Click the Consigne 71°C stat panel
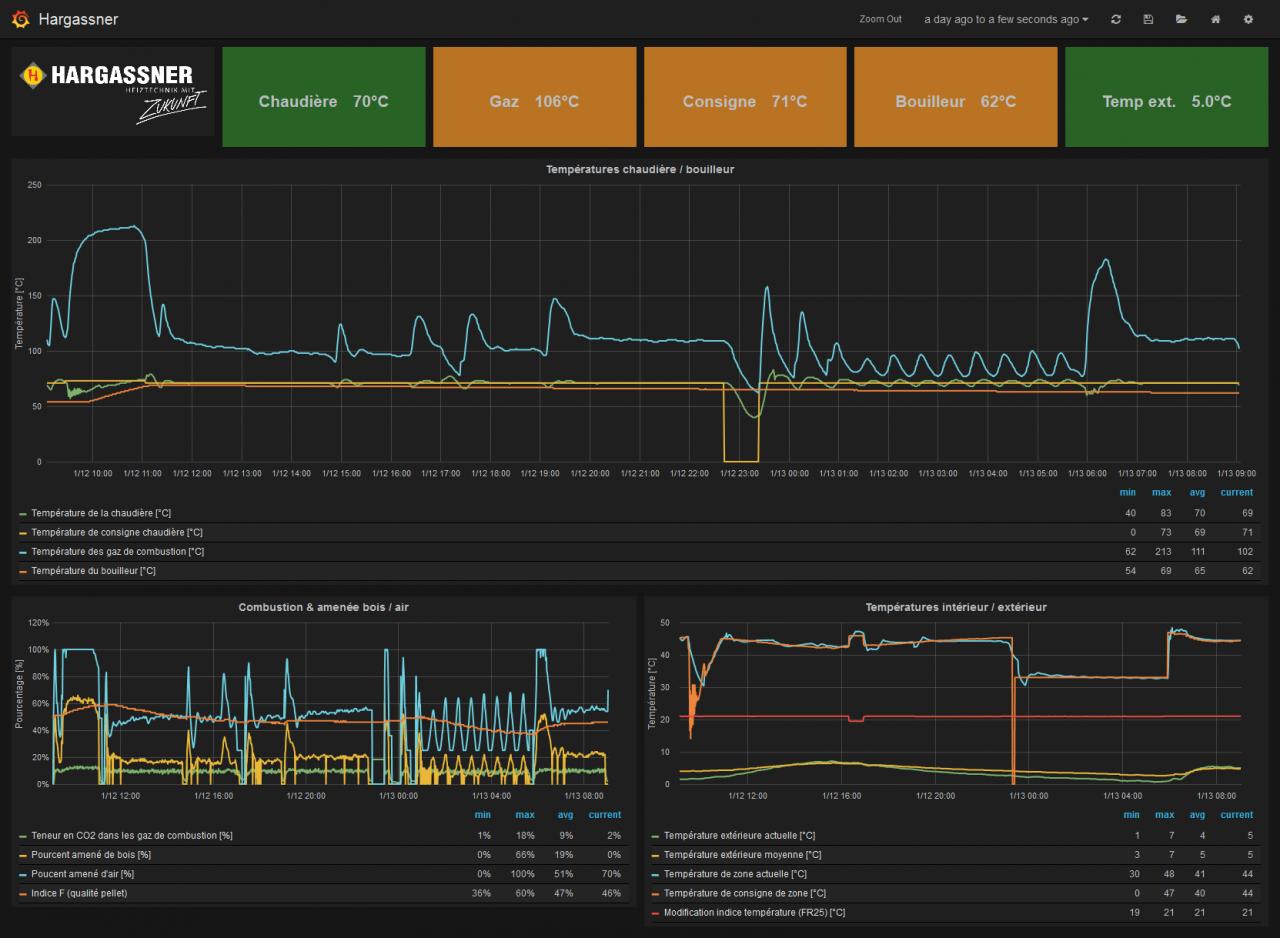The width and height of the screenshot is (1280, 938). click(x=745, y=97)
